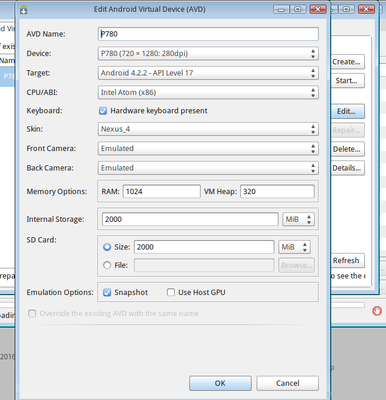Select the SD Card Size radio button
Viewport: 386px width, 400px height.
(107, 247)
